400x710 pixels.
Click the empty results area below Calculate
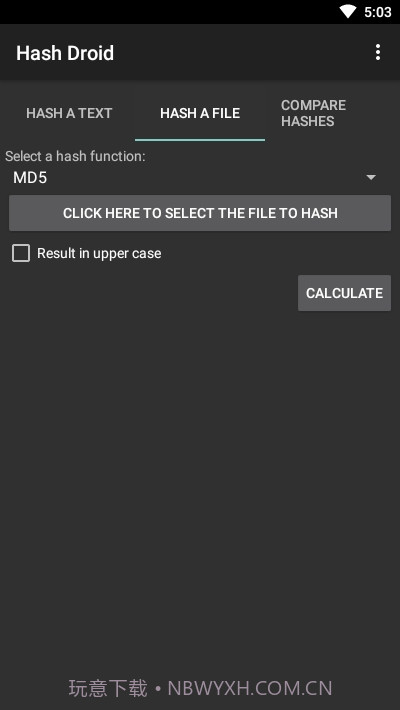point(200,489)
